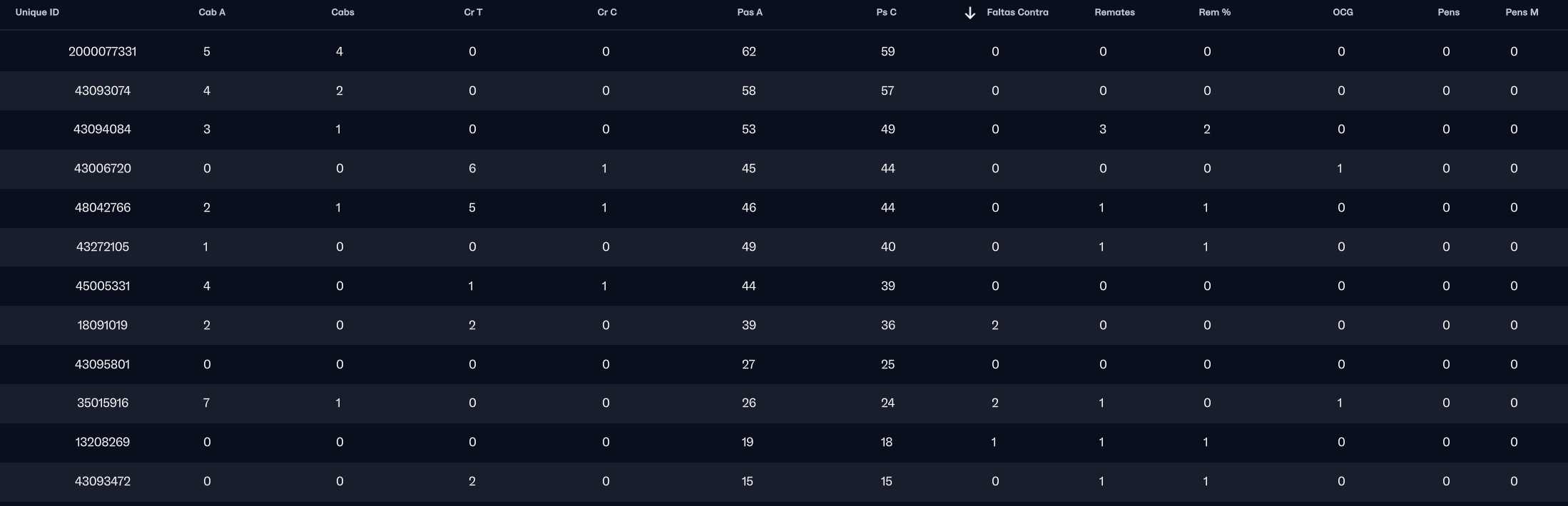Image resolution: width=1568 pixels, height=506 pixels.
Task: Select row with ID 2000077331
Action: [784, 51]
